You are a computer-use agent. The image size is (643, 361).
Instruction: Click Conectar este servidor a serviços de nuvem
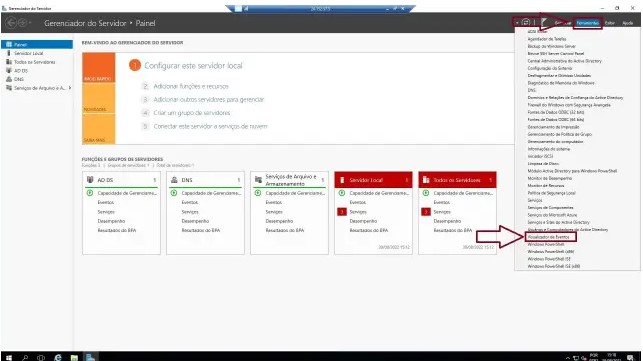pyautogui.click(x=210, y=126)
